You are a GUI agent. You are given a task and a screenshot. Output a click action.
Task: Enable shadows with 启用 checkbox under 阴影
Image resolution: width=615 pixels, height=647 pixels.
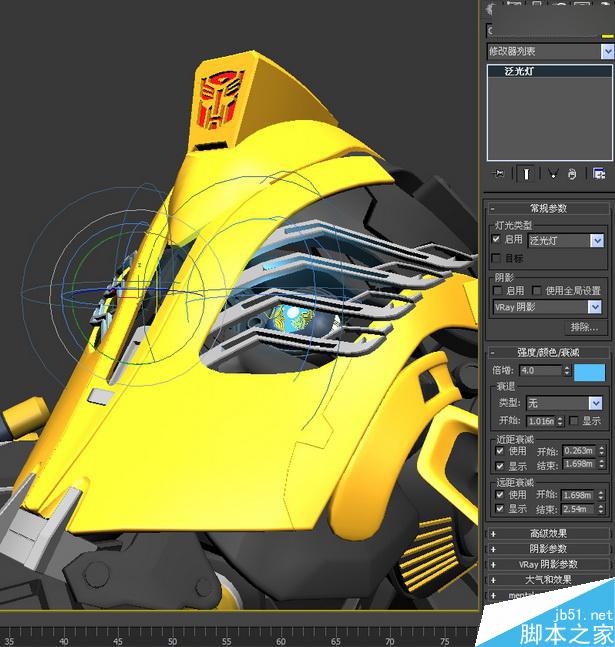498,291
